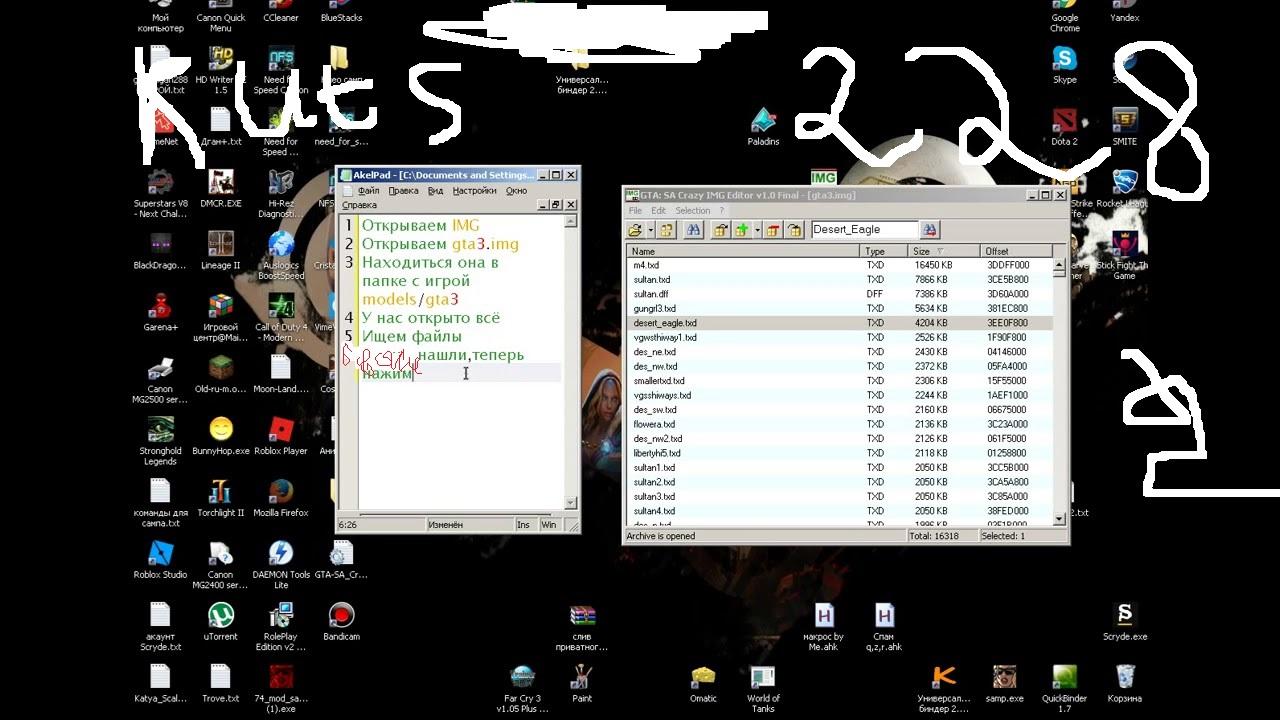Viewport: 1280px width, 720px height.
Task: Click the green plus add file icon
Action: [x=742, y=230]
